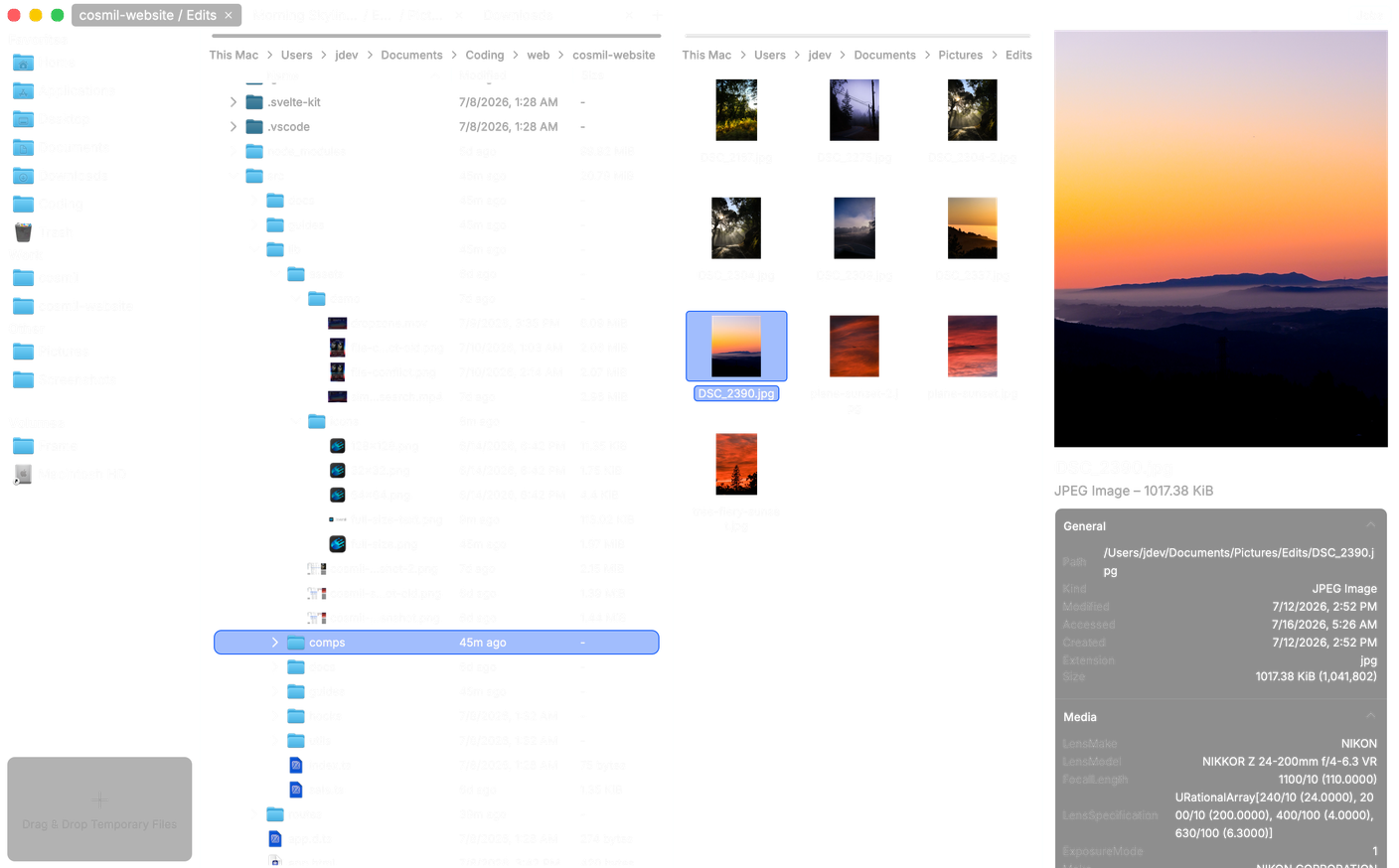Image resolution: width=1399 pixels, height=868 pixels.
Task: Expand the .svelte-kit folder
Action: (x=233, y=102)
